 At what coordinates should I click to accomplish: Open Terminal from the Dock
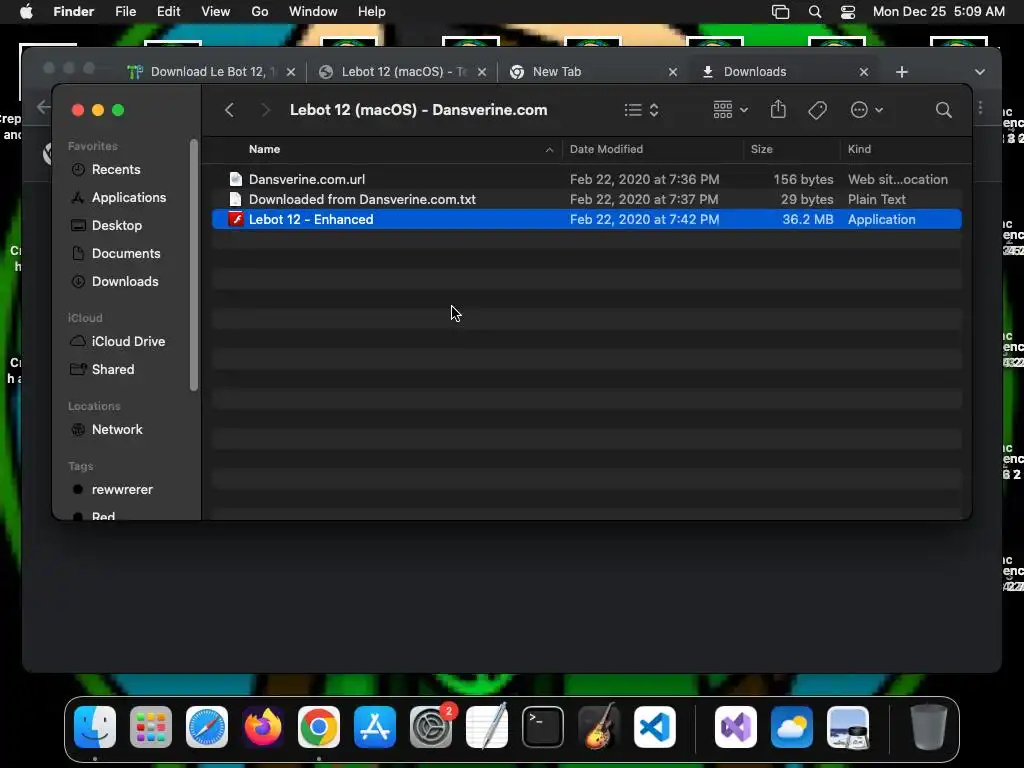tap(543, 727)
